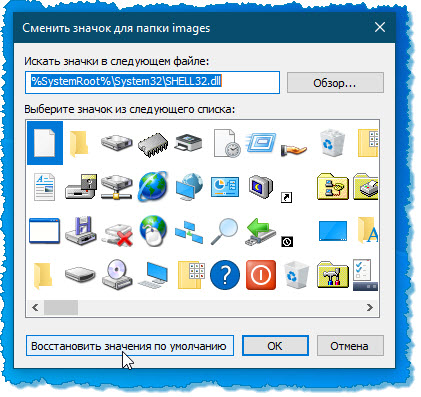
Task: Select the monitor with moon icon
Action: (x=261, y=187)
